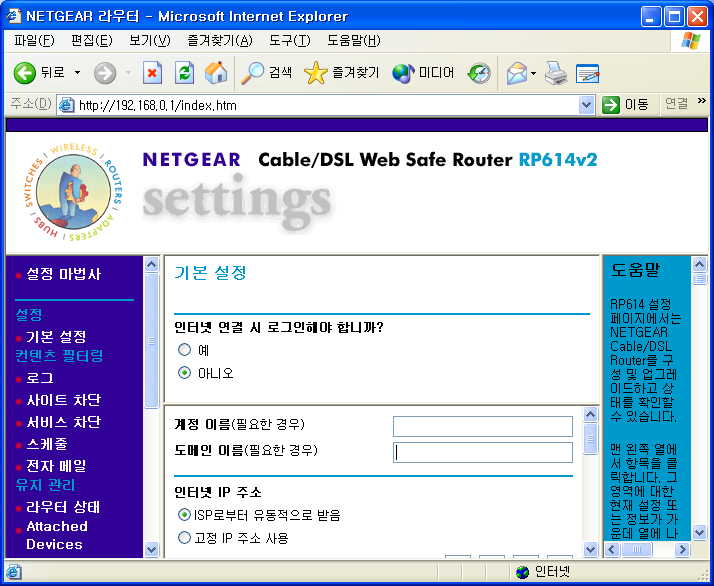Open 스케줄 sidebar link

tap(47, 444)
